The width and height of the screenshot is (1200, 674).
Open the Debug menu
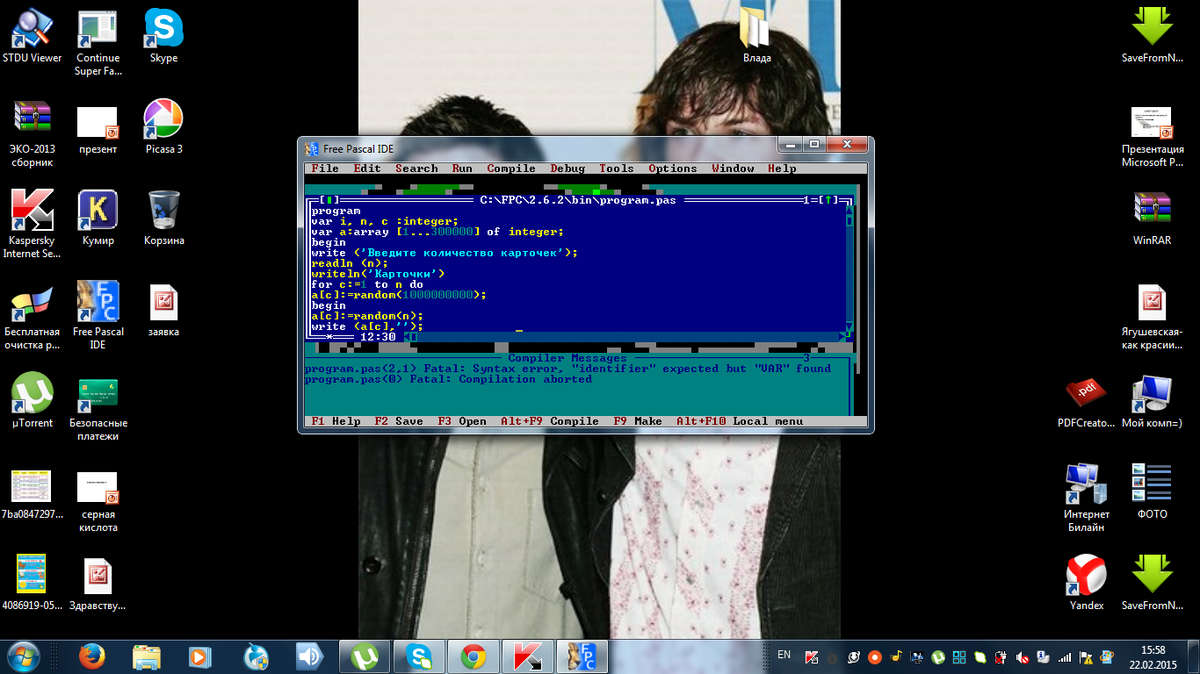(567, 169)
